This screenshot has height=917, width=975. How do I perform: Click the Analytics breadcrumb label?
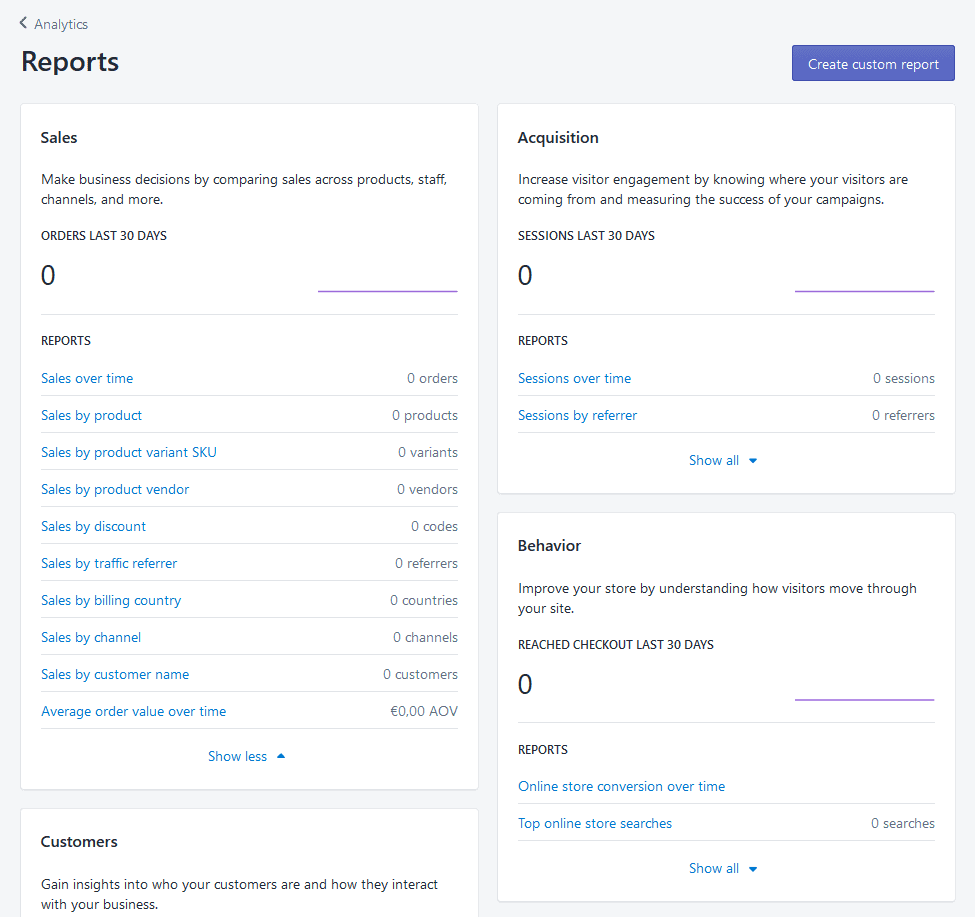(60, 23)
